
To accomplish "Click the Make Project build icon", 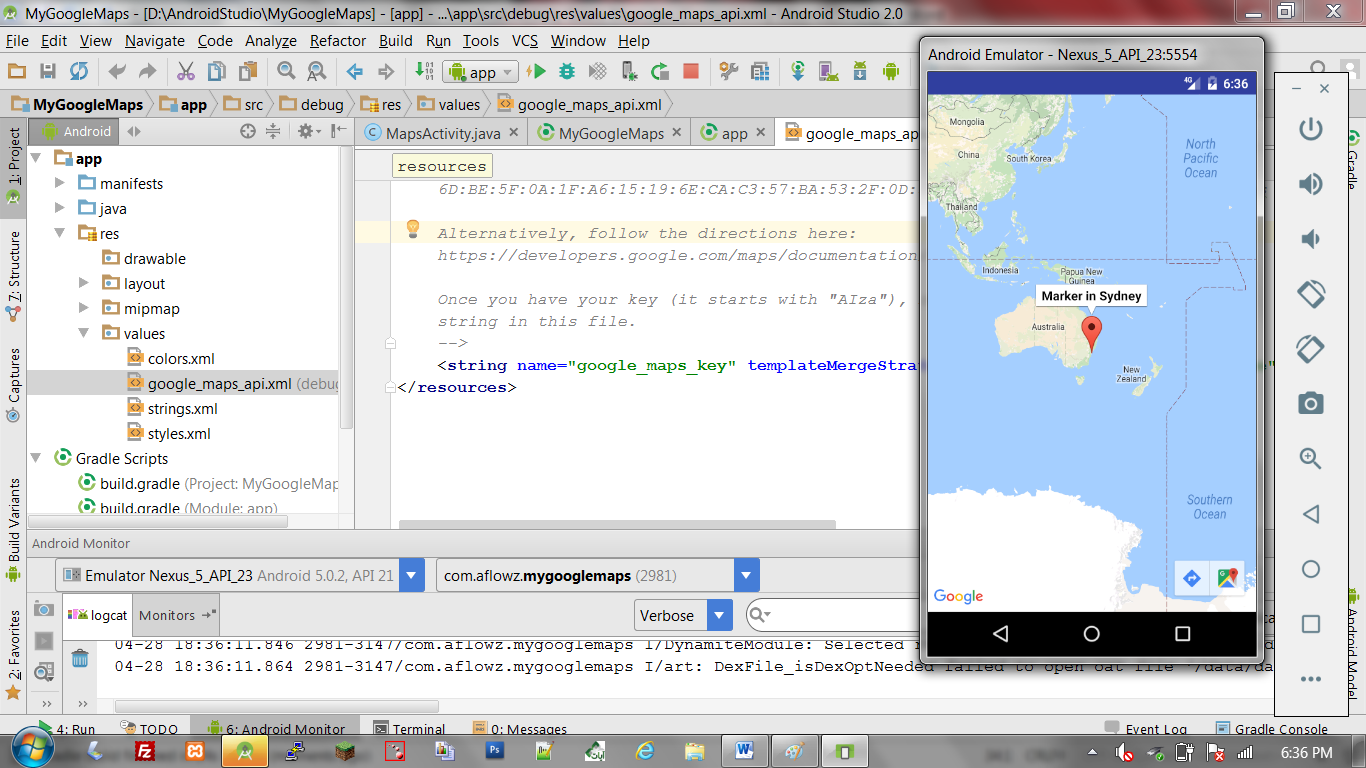I will point(423,71).
